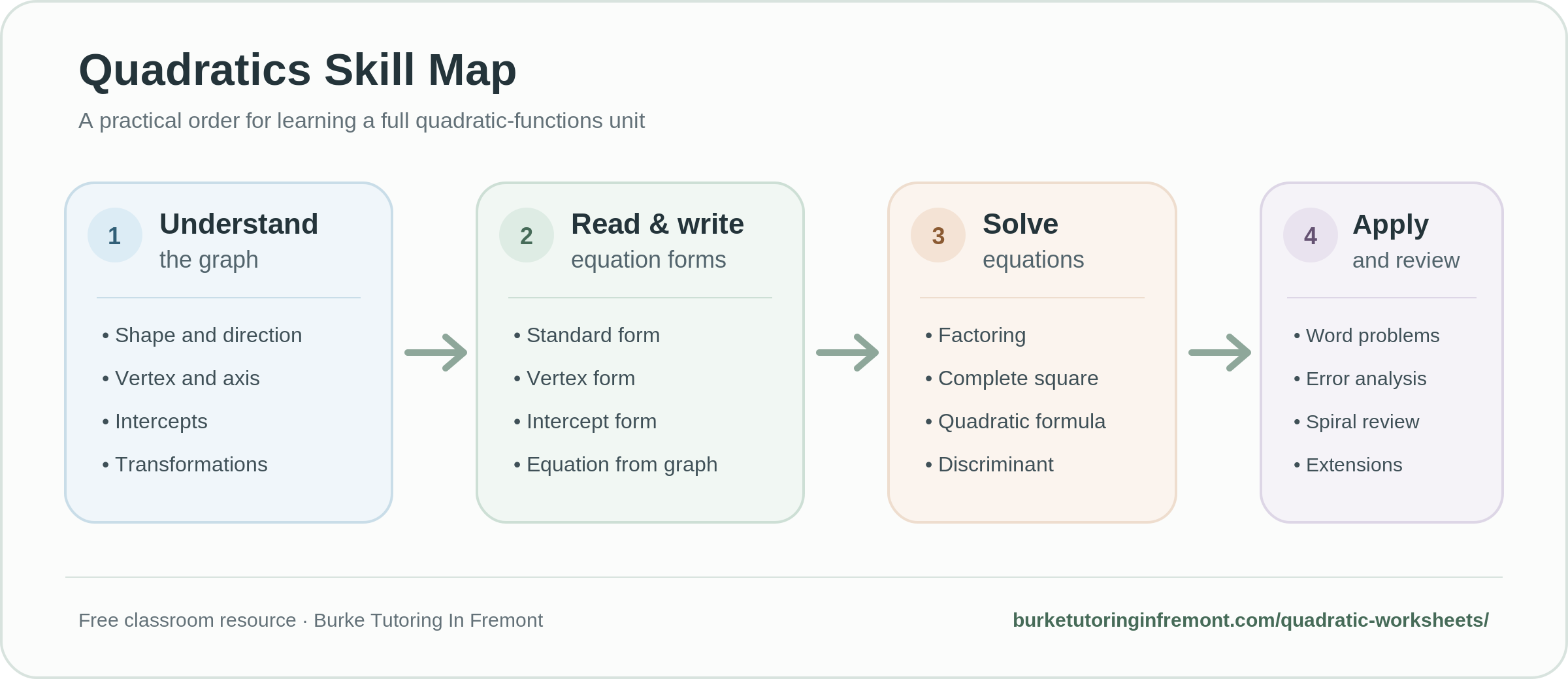The width and height of the screenshot is (1568, 679).
Task: Click the Complete square bullet
Action: click(x=1012, y=378)
